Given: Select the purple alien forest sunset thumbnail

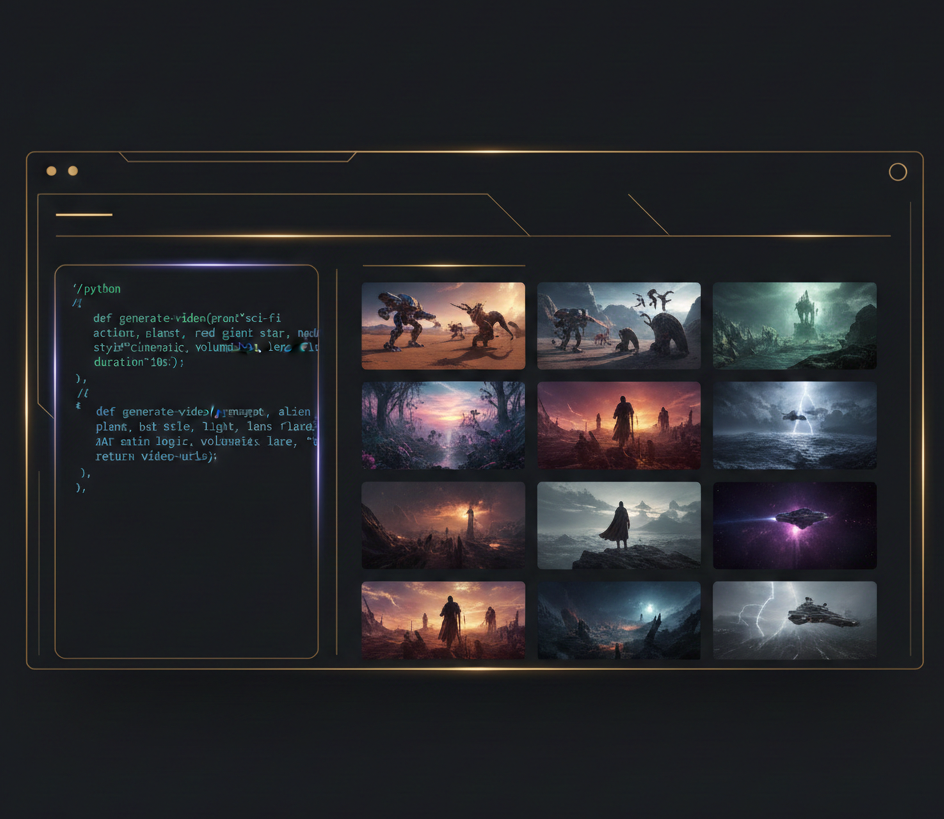Looking at the screenshot, I should coord(443,425).
